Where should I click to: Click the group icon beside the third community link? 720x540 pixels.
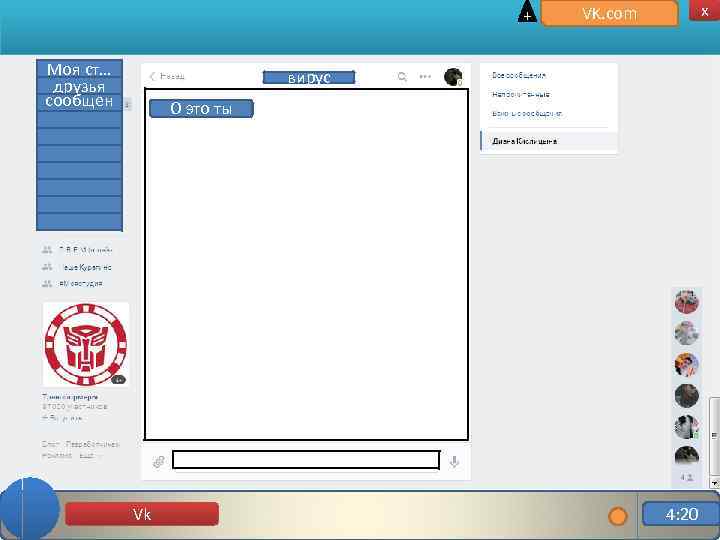coord(47,283)
